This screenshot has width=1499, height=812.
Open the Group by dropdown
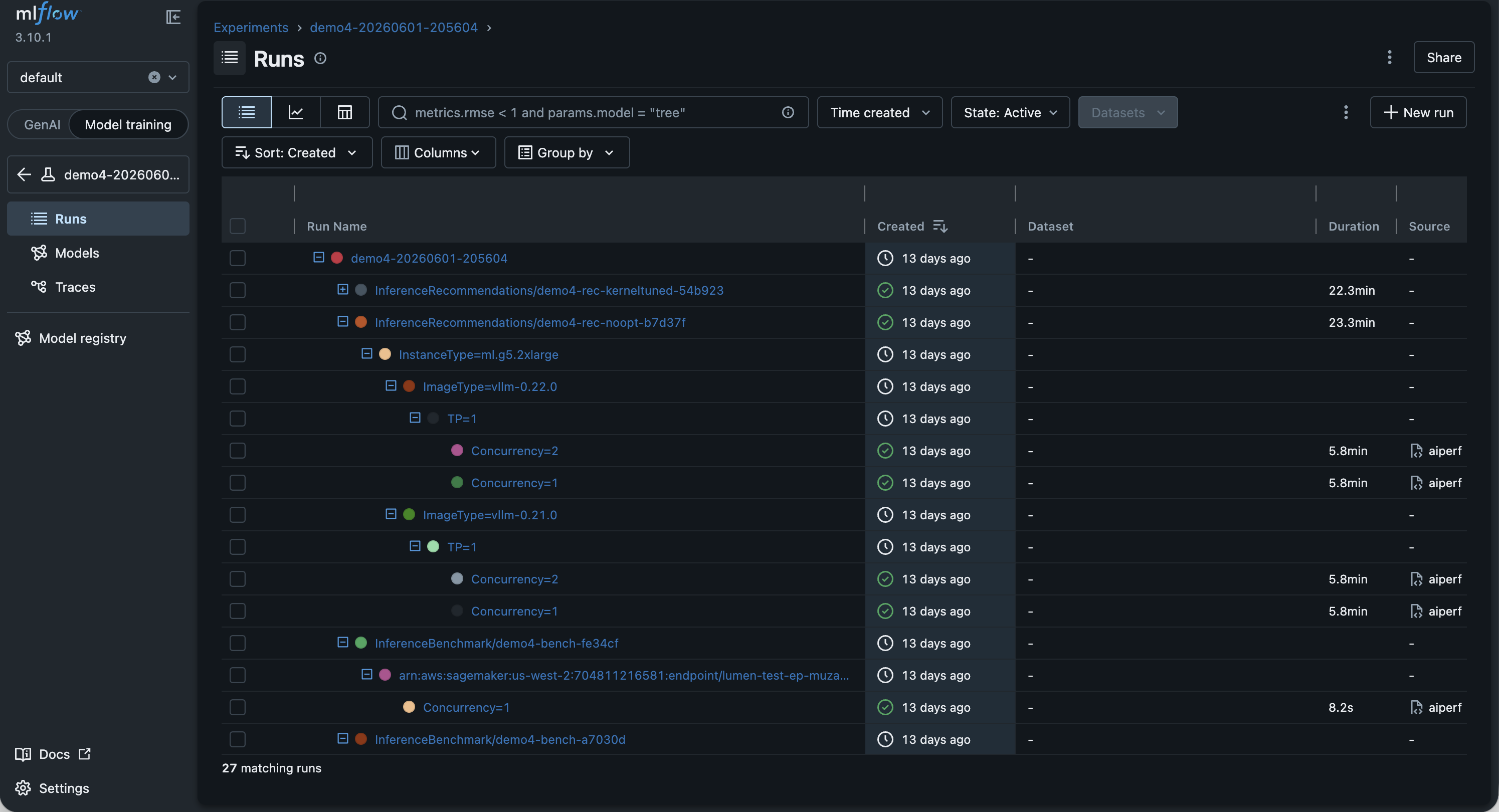pyautogui.click(x=567, y=152)
